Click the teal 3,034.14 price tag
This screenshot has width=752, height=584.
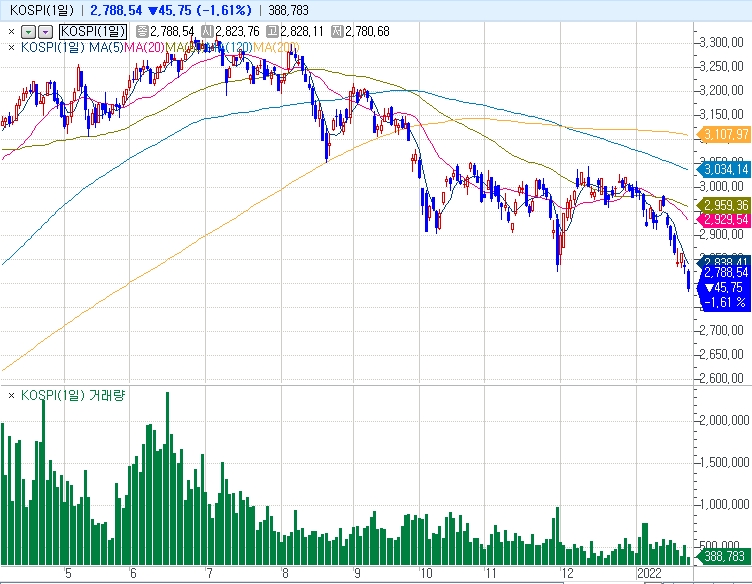[x=724, y=169]
